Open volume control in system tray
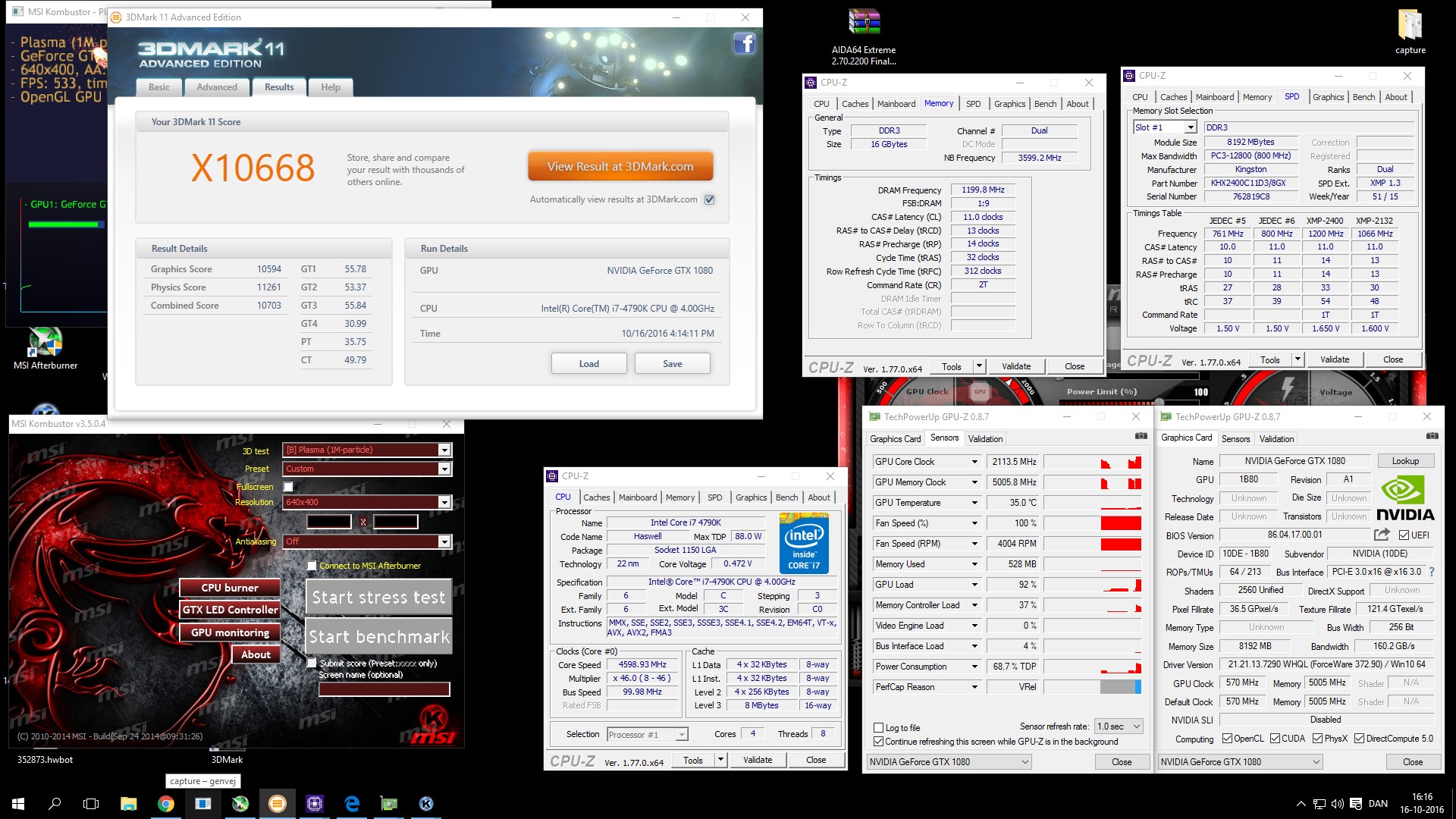This screenshot has width=1456, height=819. click(x=1337, y=804)
